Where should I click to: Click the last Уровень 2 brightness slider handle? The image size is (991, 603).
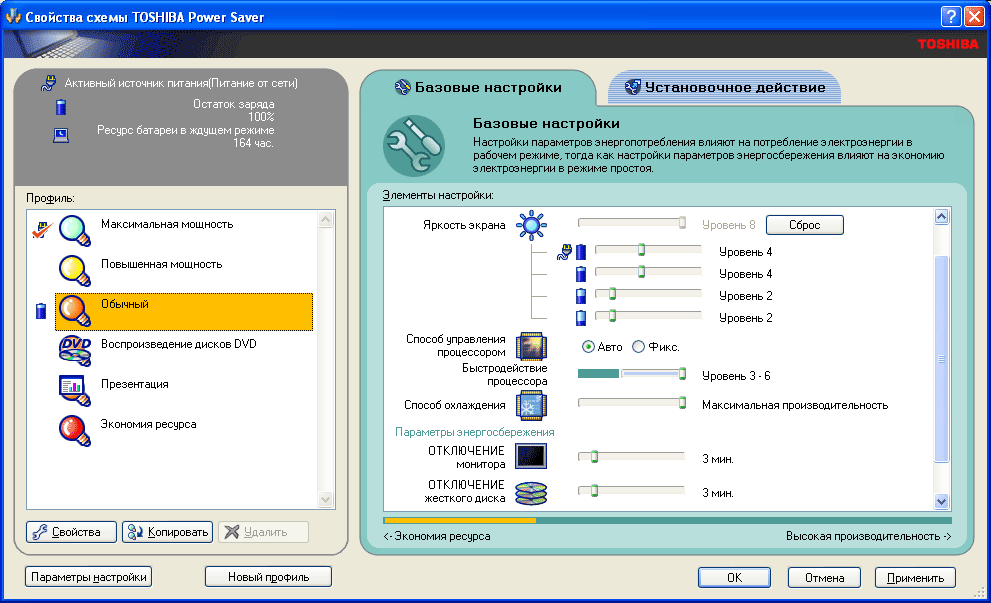click(x=612, y=315)
